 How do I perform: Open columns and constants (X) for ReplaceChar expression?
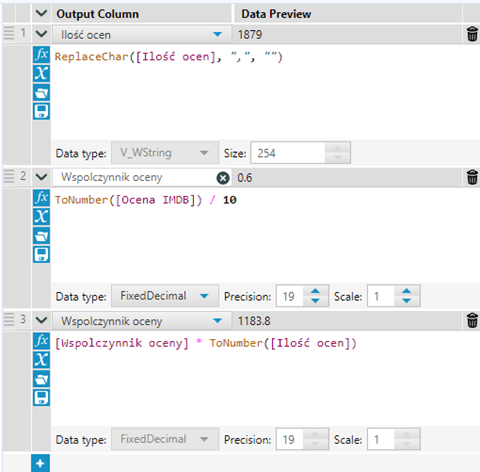click(x=41, y=73)
